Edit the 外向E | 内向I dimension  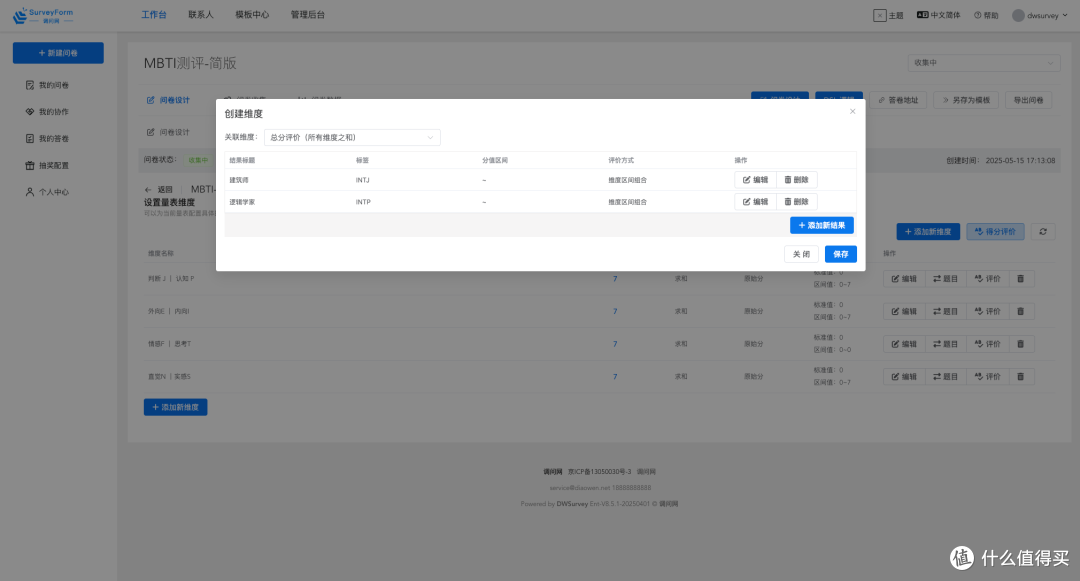904,311
